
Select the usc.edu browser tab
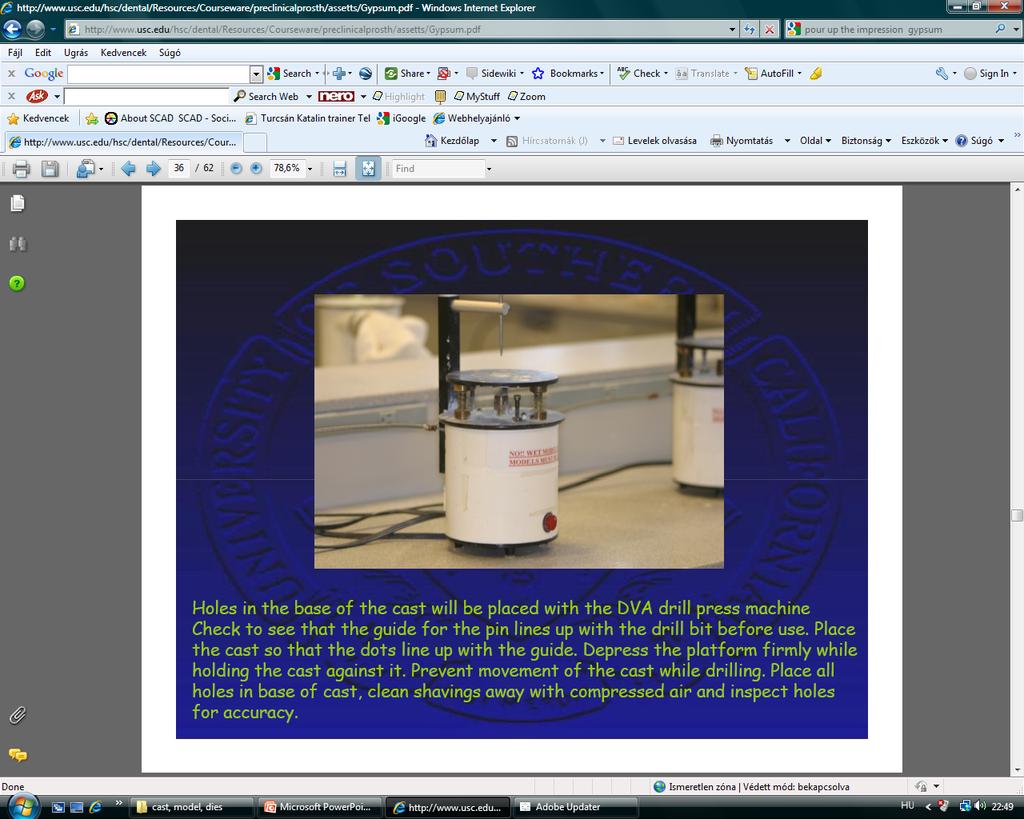point(123,142)
